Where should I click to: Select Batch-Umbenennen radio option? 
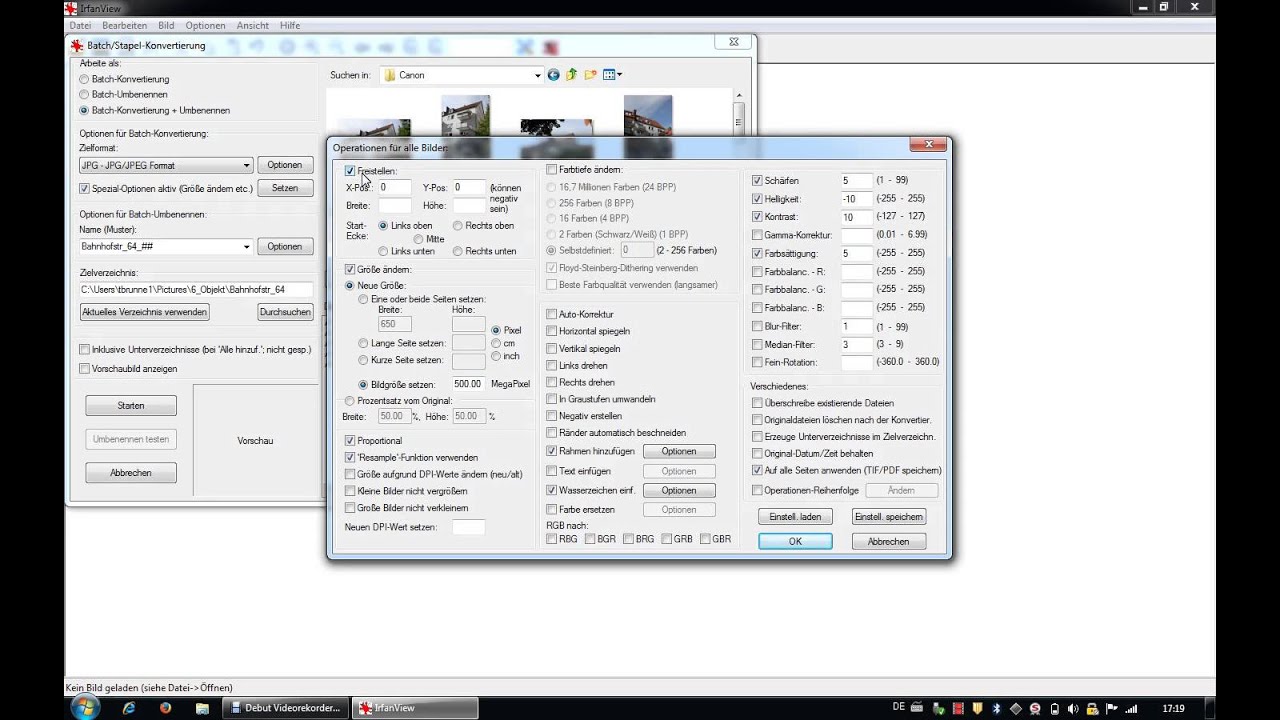(x=84, y=94)
